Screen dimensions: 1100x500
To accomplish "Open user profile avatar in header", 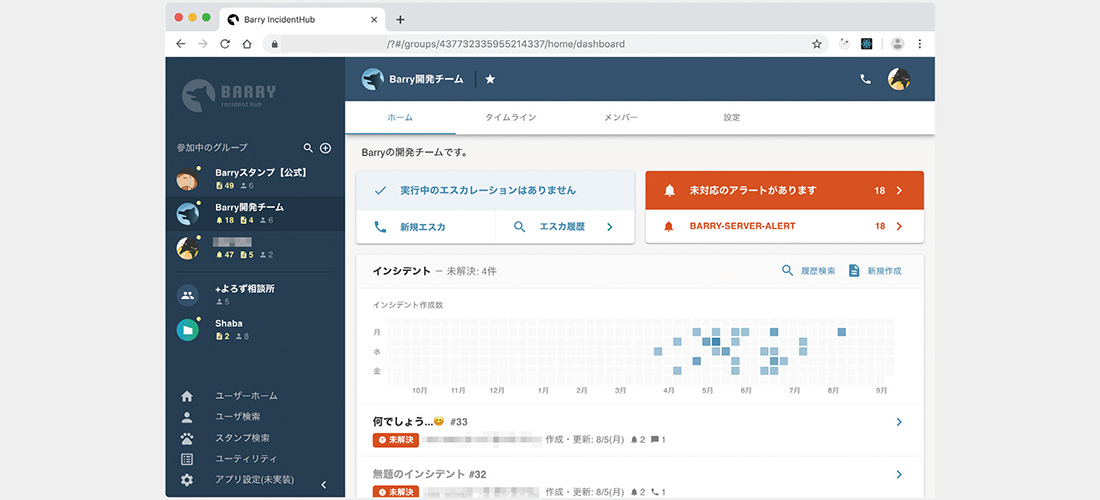I will 898,79.
